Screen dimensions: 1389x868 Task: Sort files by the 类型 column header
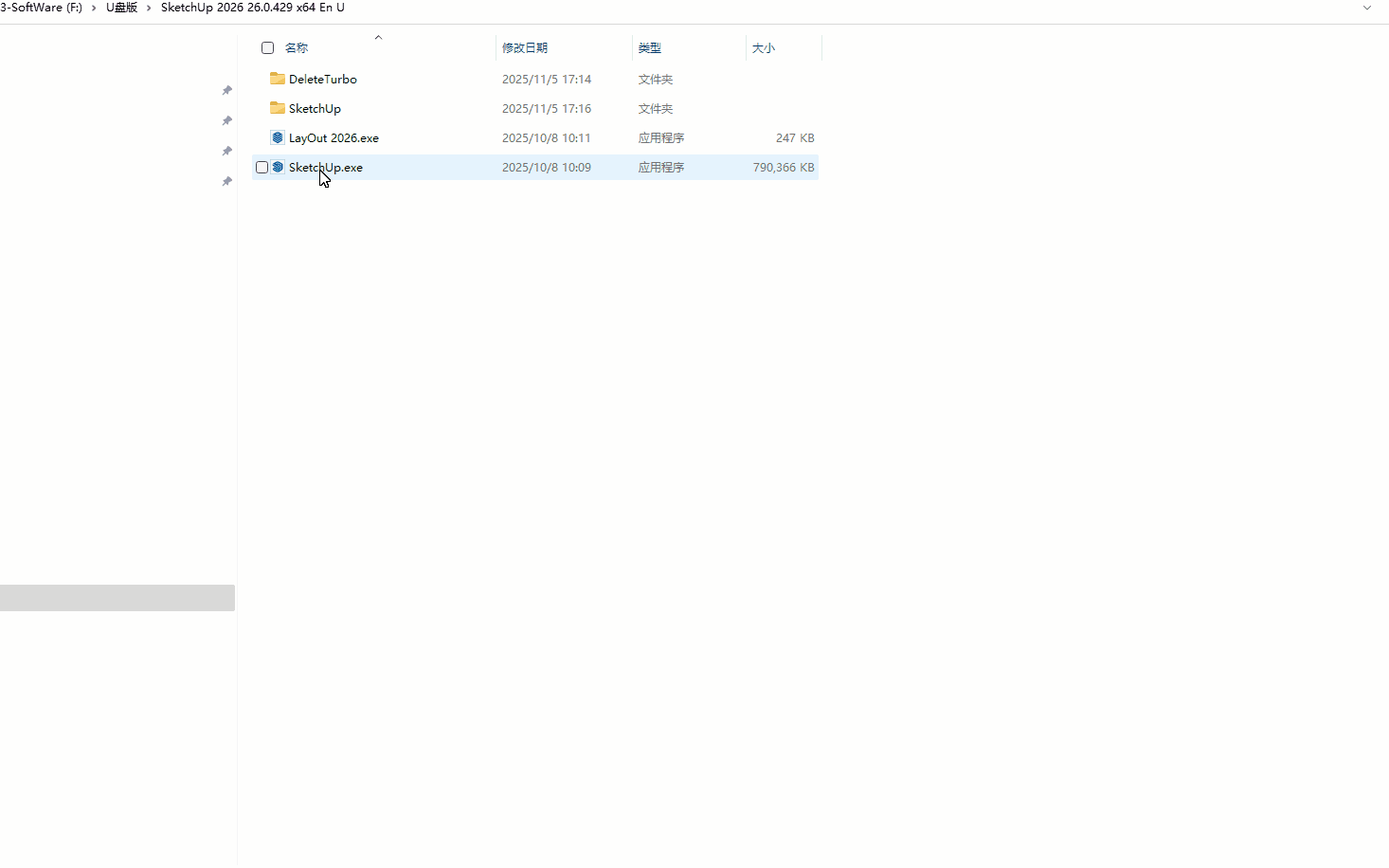(x=649, y=47)
